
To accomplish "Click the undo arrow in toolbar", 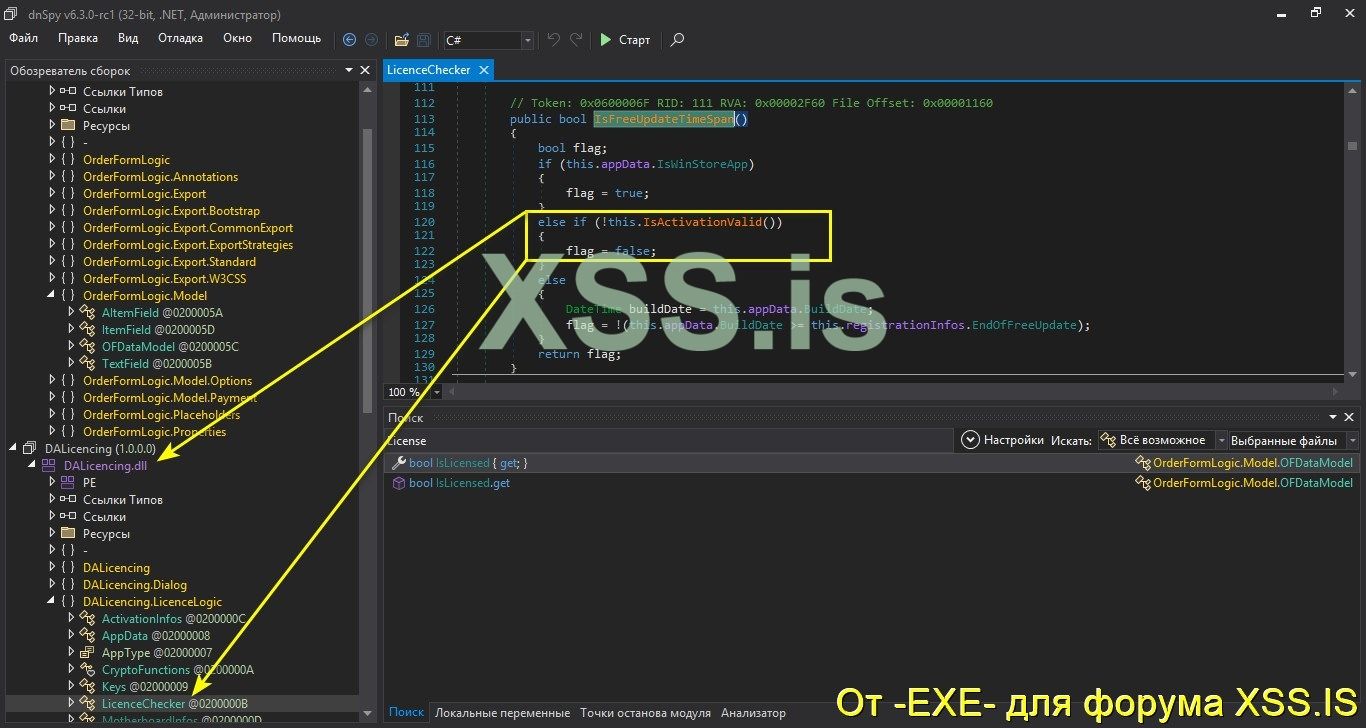I will (554, 40).
